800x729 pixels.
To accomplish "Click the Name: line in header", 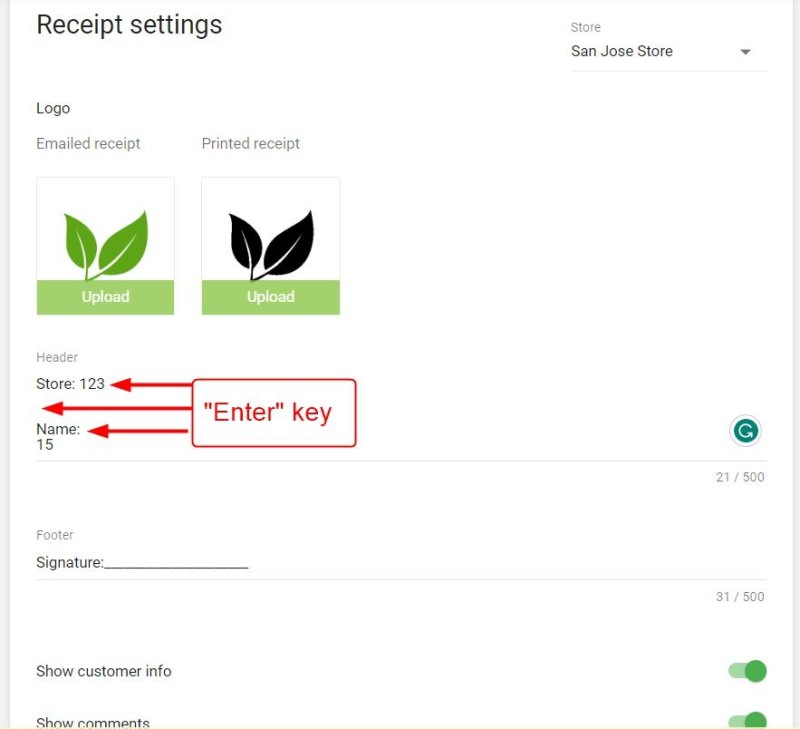I will [x=58, y=429].
